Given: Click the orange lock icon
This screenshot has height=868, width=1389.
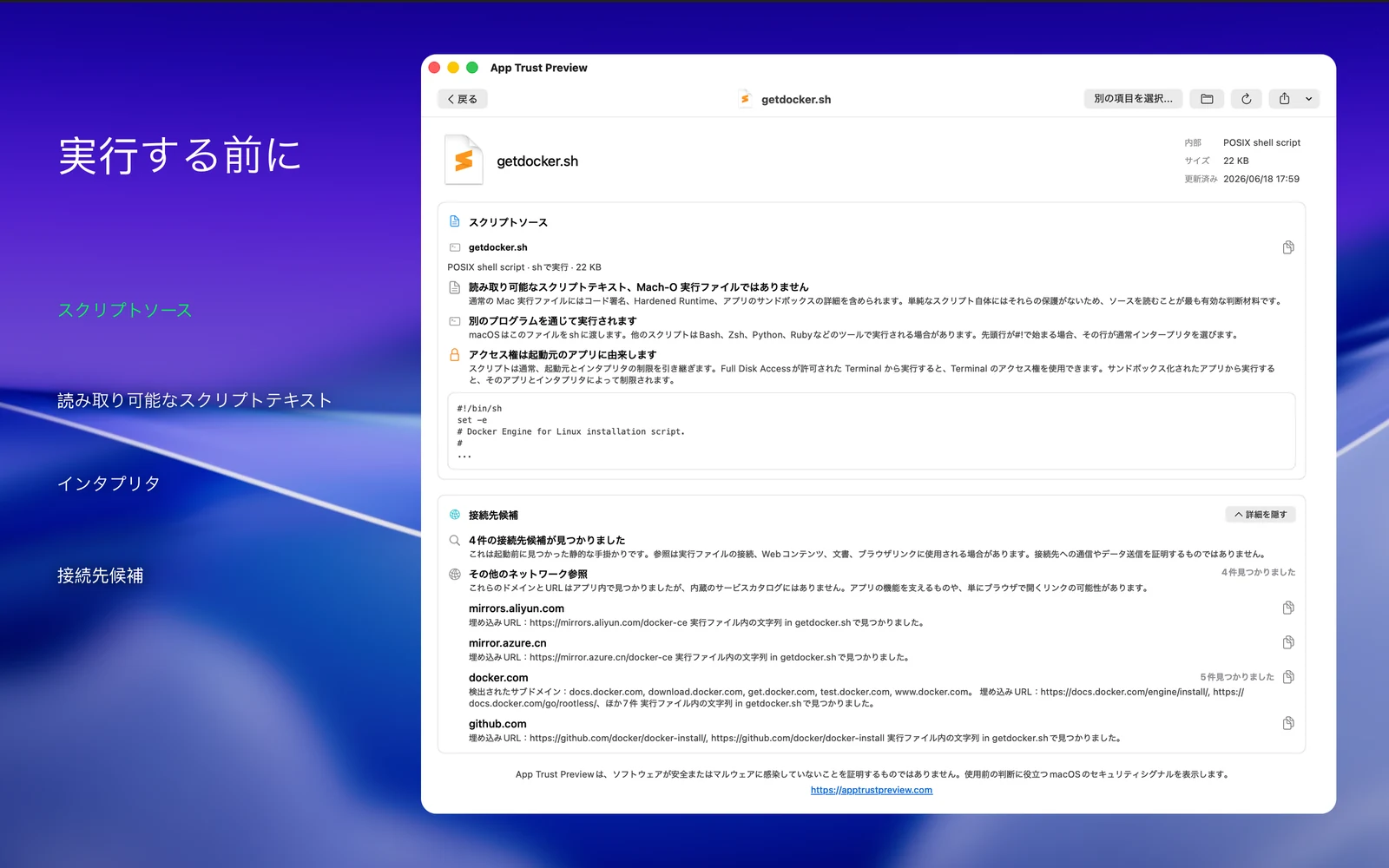Looking at the screenshot, I should coord(455,355).
